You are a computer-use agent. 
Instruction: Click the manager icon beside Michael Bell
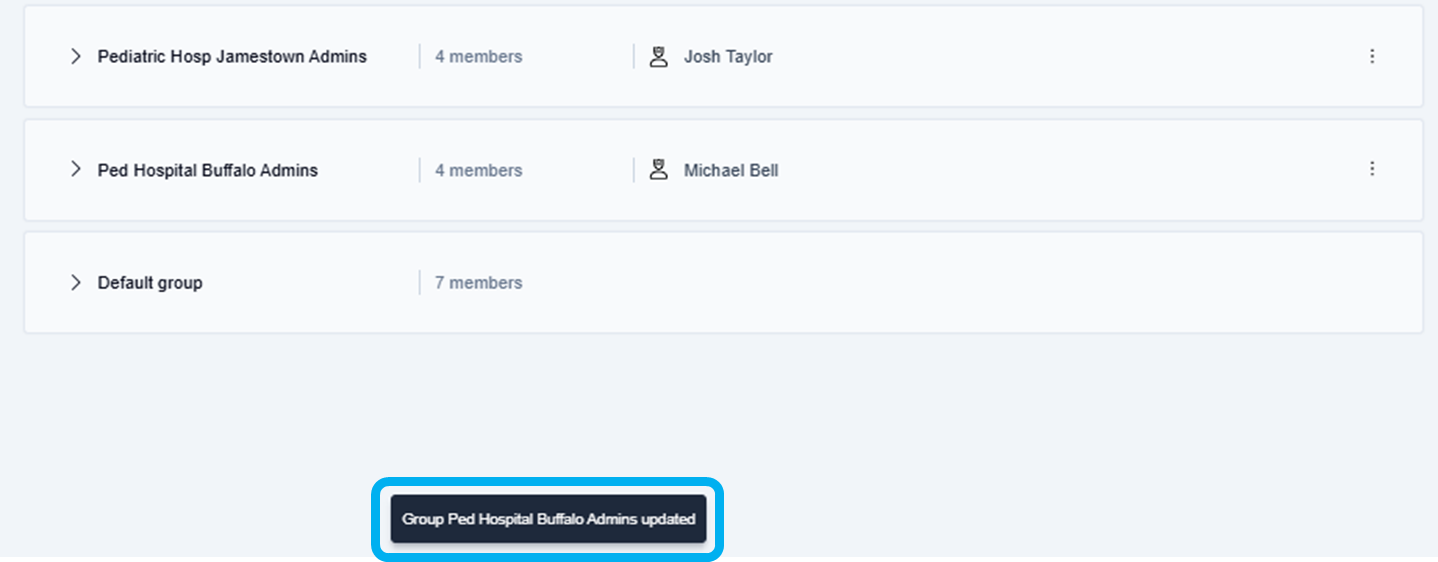658,170
